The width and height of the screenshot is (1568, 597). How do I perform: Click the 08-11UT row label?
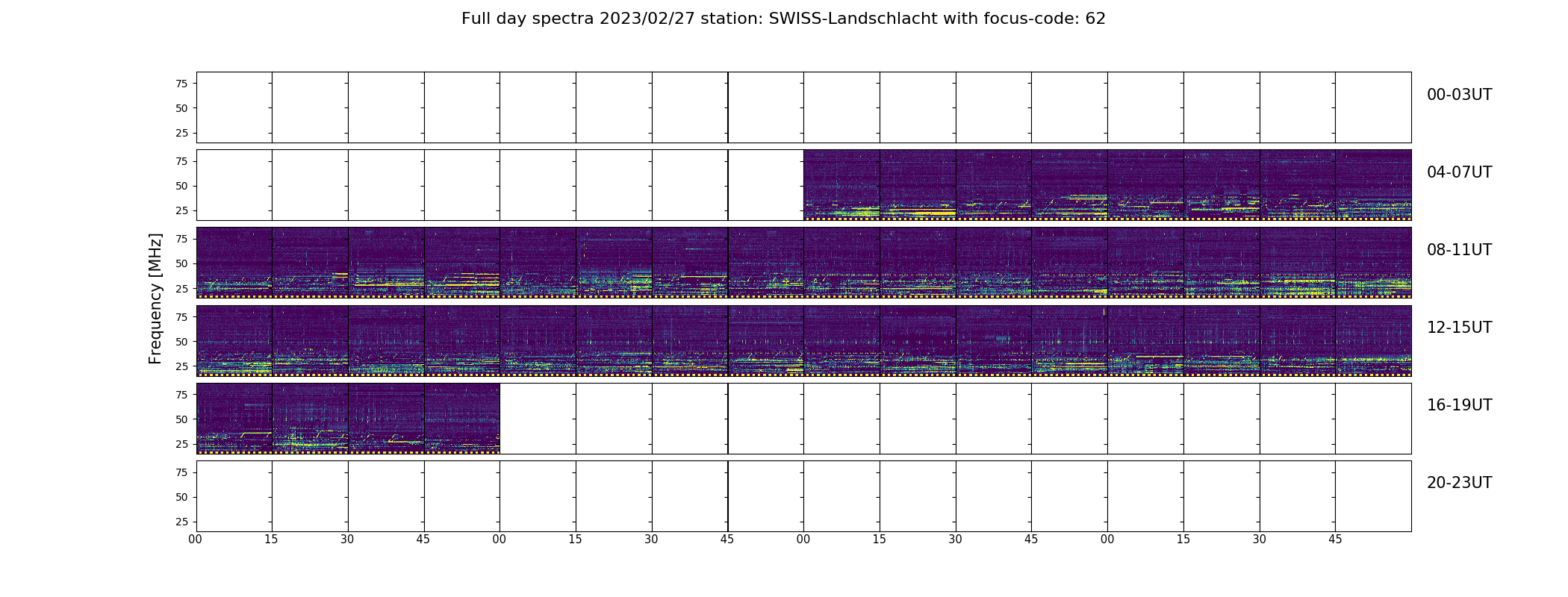(1459, 250)
